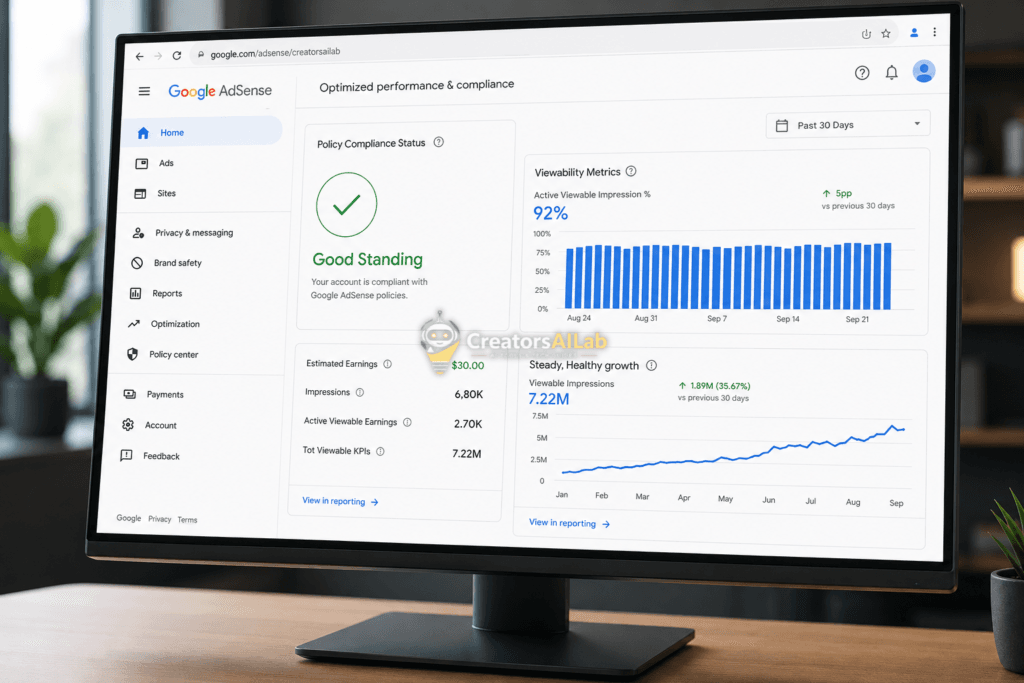Click the 7.22M viewable impressions value
Screen dimensions: 1024x683
coord(549,399)
